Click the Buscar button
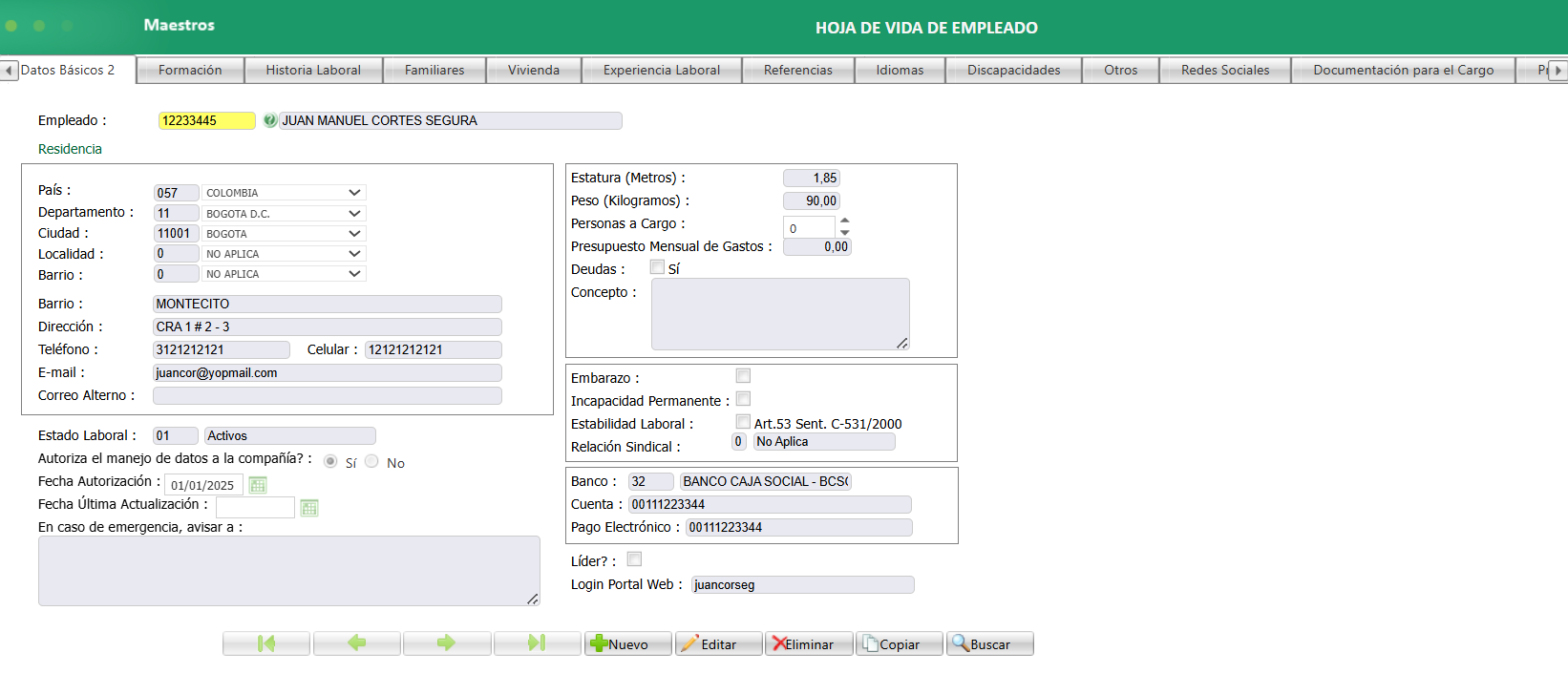 pyautogui.click(x=989, y=643)
